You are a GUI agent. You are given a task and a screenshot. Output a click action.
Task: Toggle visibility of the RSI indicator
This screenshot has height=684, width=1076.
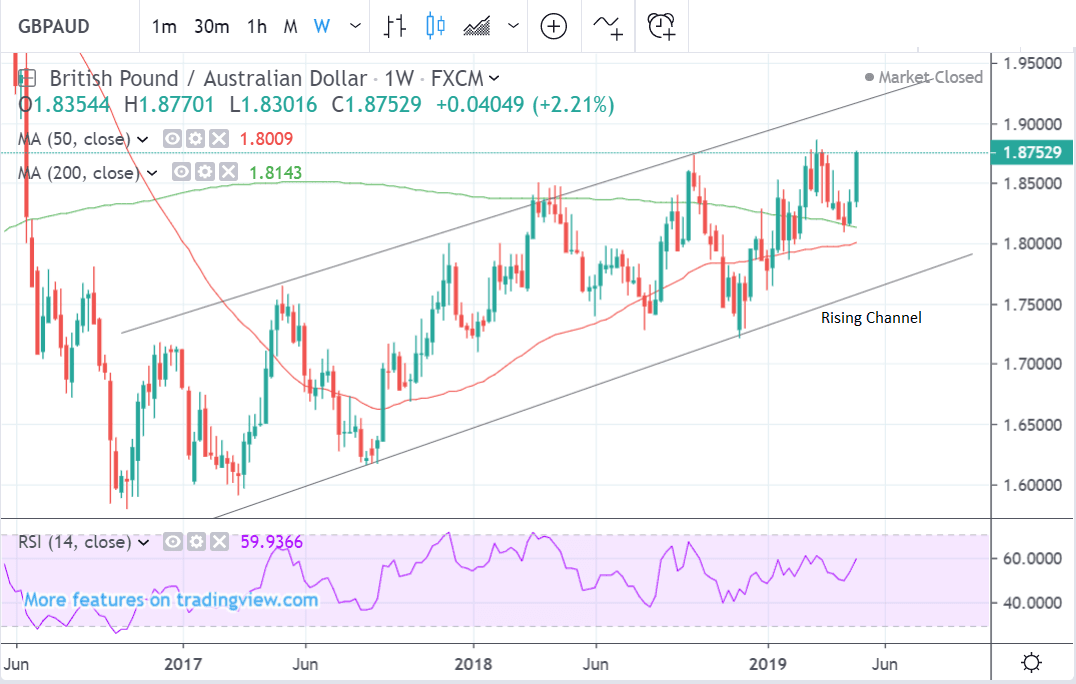[x=172, y=542]
